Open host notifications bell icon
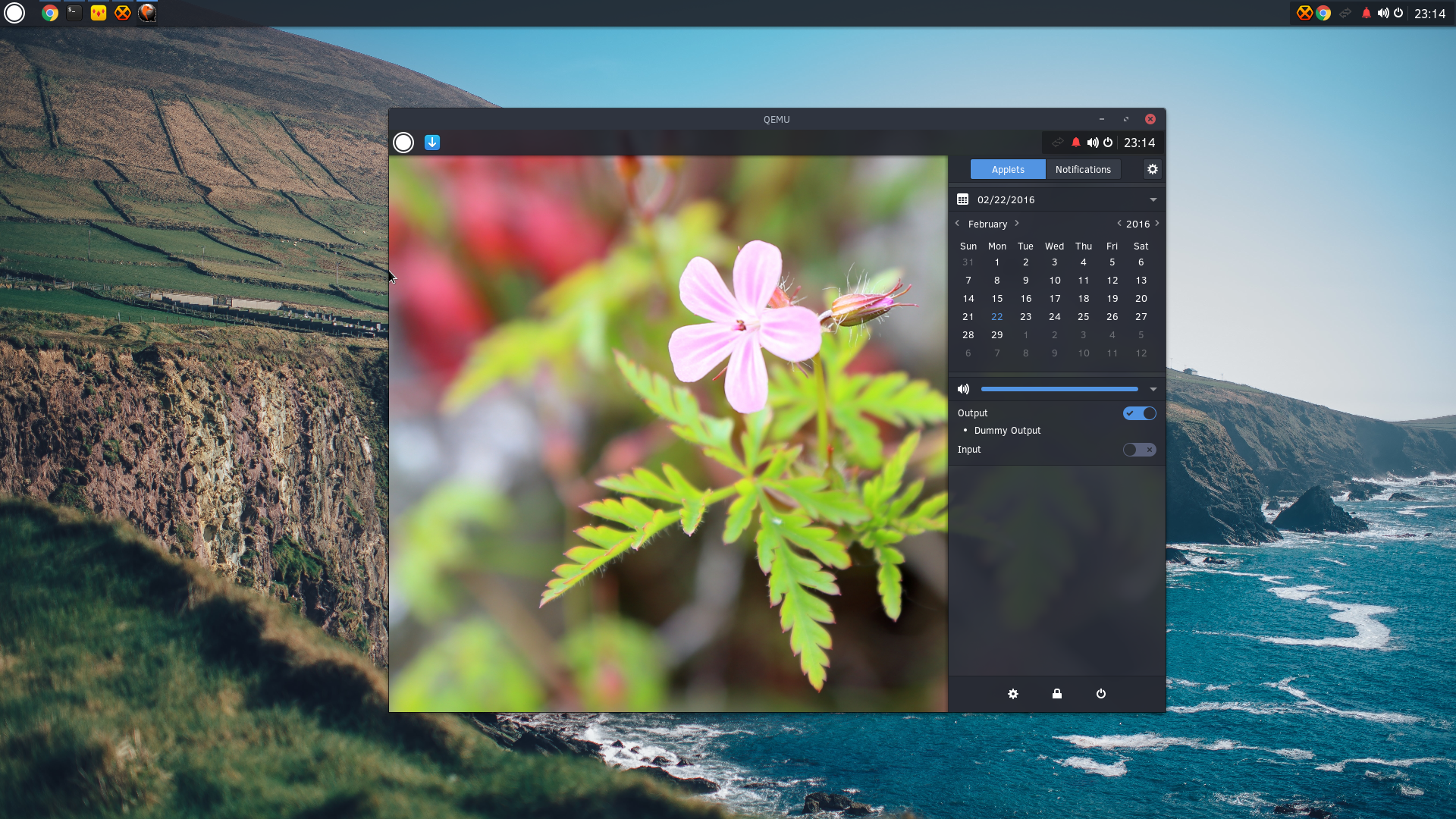Screen dimensions: 1456x819 [x=1367, y=13]
